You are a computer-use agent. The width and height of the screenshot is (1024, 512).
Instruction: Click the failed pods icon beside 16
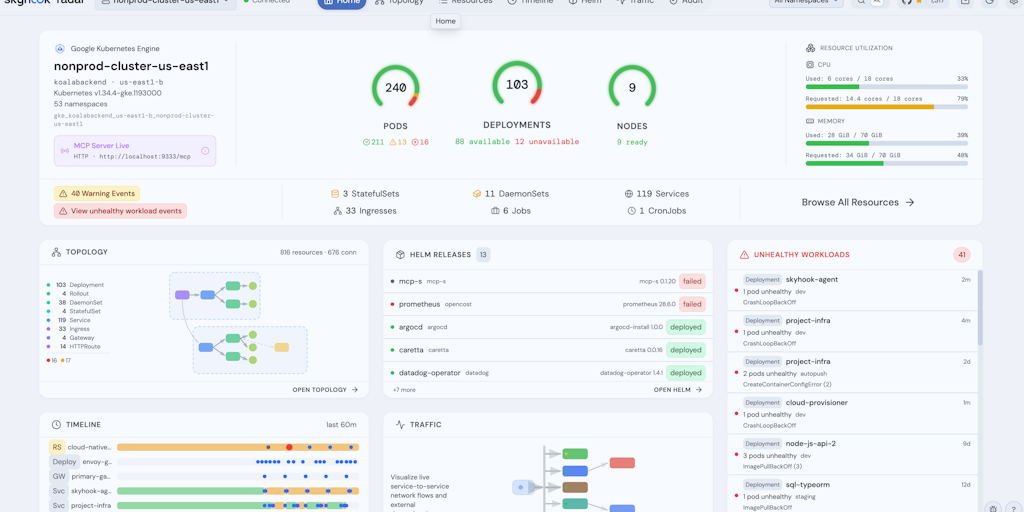415,142
